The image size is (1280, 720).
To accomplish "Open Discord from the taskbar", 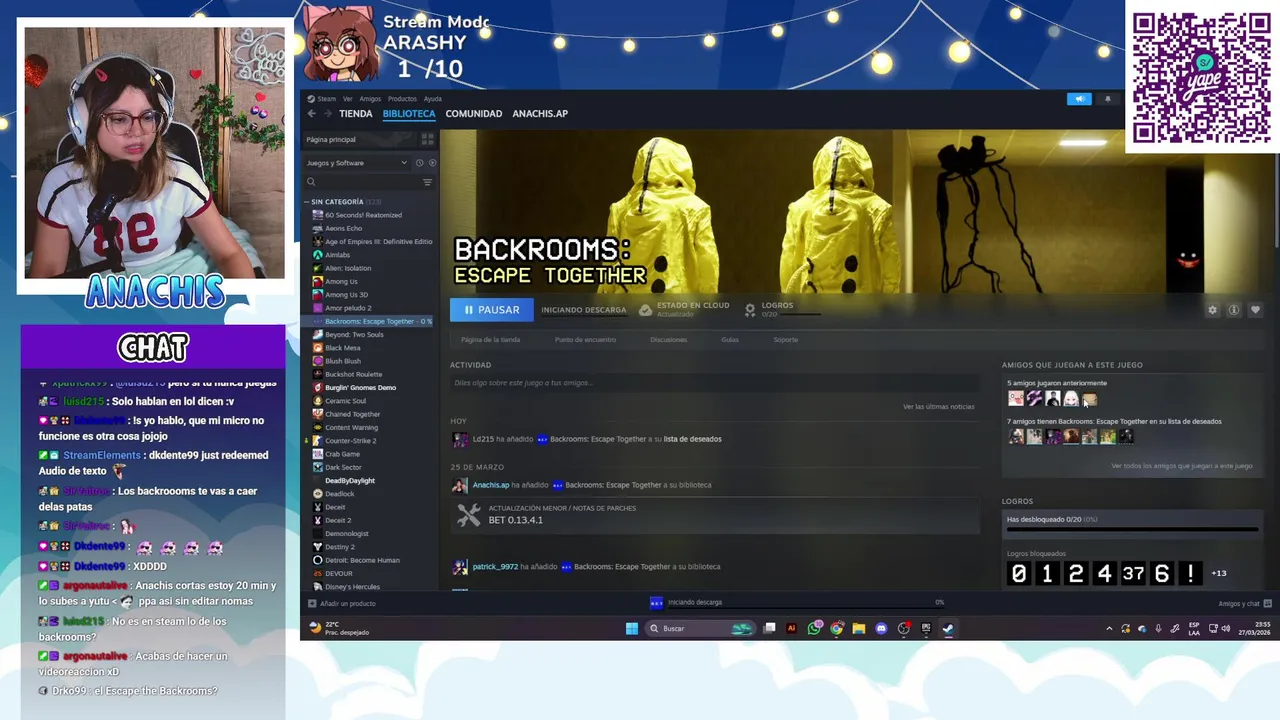I will 881,628.
